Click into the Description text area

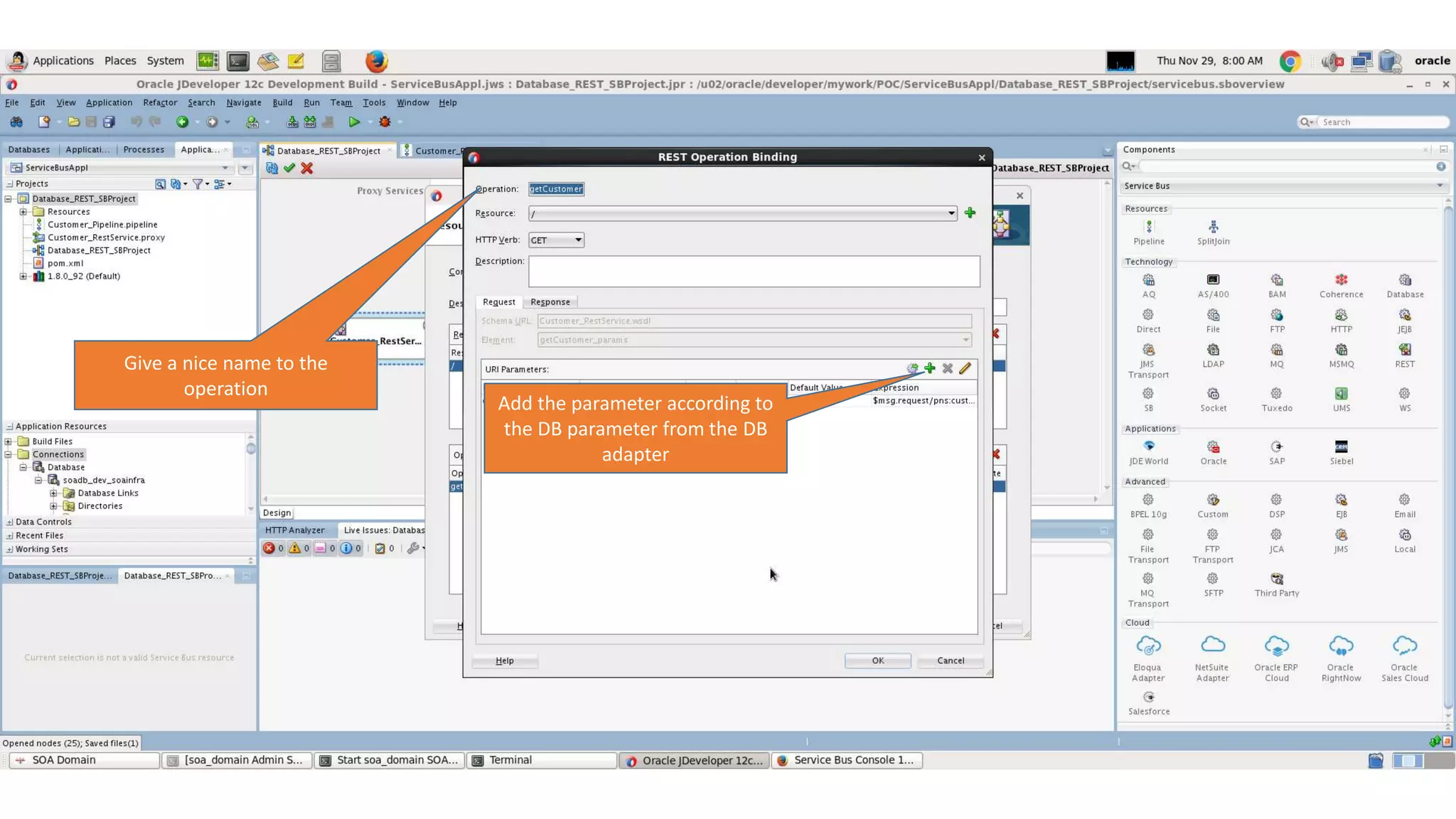pos(754,271)
